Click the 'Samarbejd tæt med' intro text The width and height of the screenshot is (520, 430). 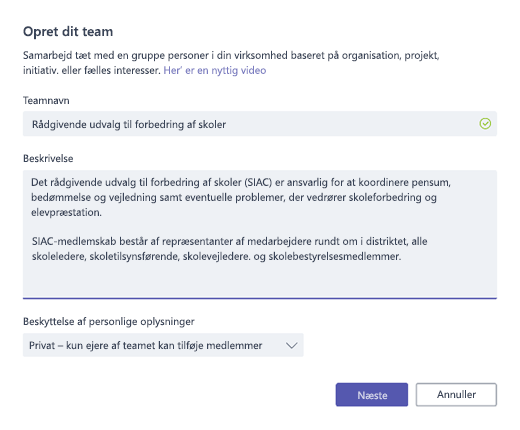point(231,63)
